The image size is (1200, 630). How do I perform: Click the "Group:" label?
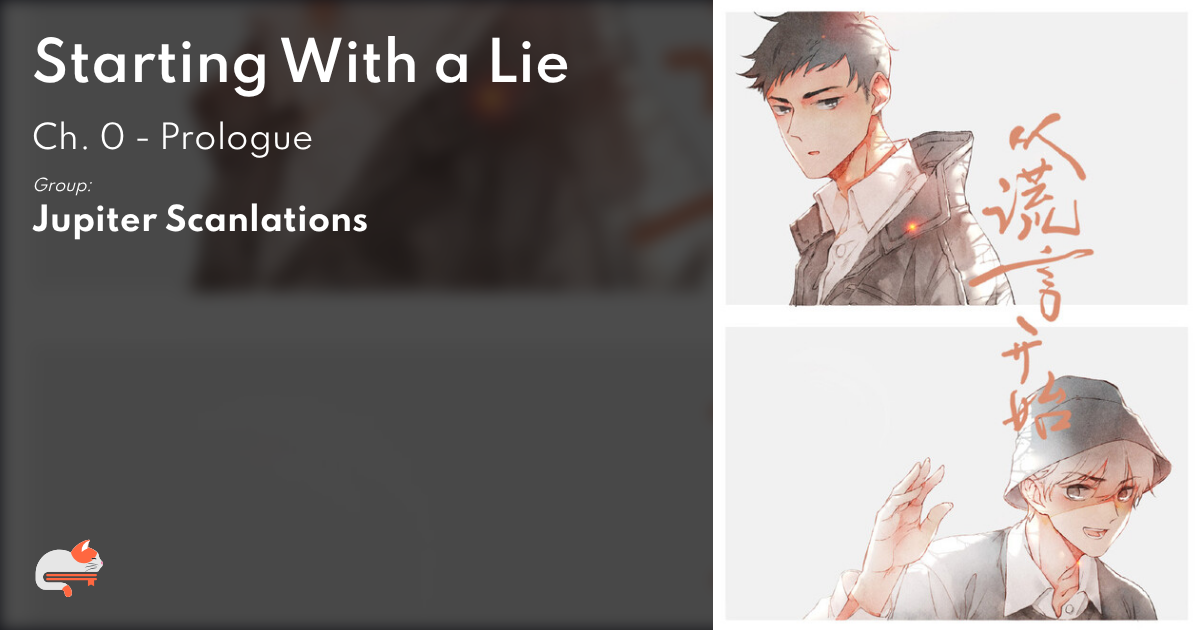point(63,185)
